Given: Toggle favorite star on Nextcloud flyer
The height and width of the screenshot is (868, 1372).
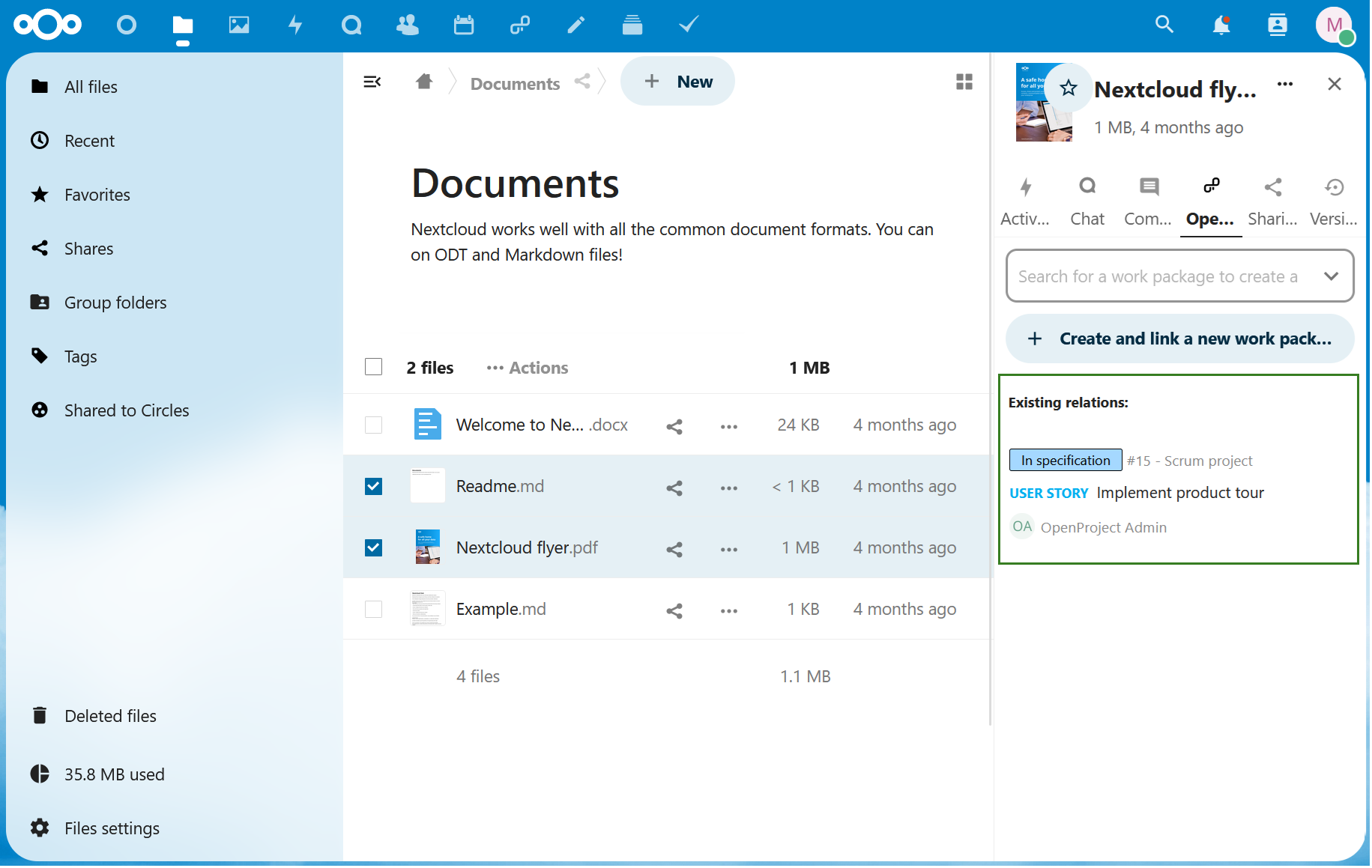Looking at the screenshot, I should click(x=1067, y=88).
